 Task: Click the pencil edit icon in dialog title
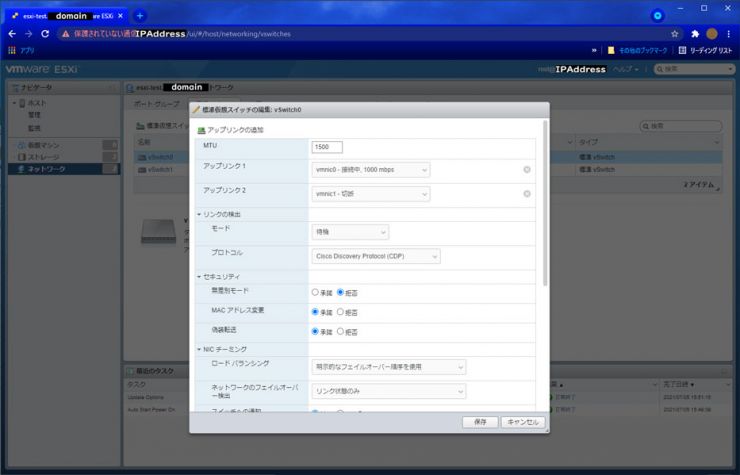pyautogui.click(x=196, y=110)
